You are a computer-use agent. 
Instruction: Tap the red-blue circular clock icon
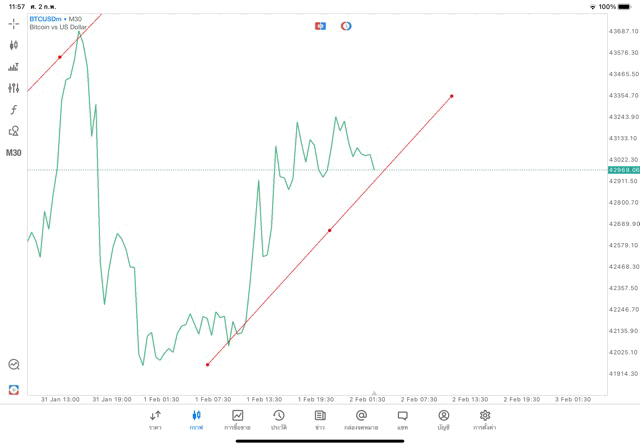click(x=346, y=26)
